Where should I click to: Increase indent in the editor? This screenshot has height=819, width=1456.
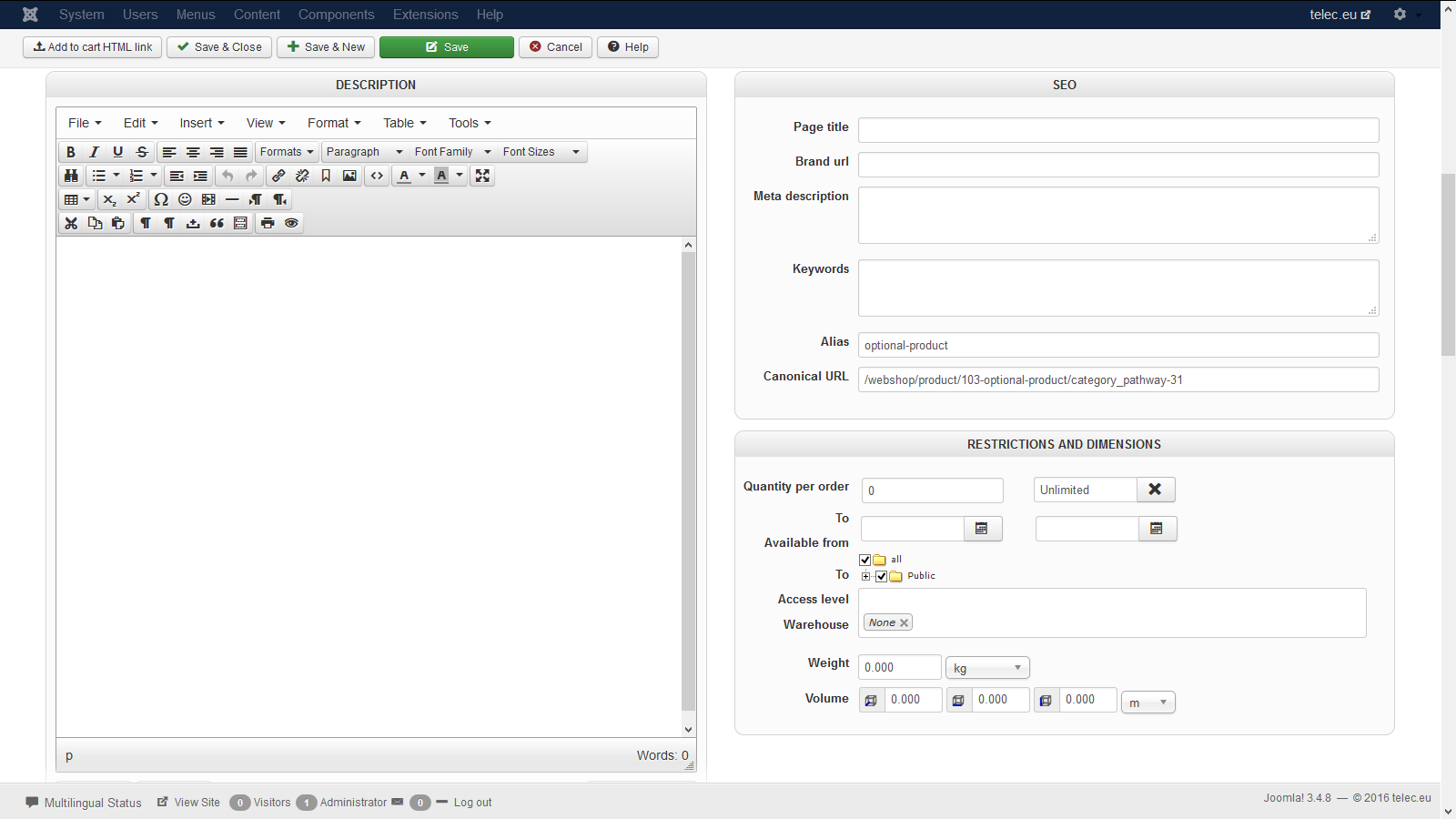coord(200,176)
